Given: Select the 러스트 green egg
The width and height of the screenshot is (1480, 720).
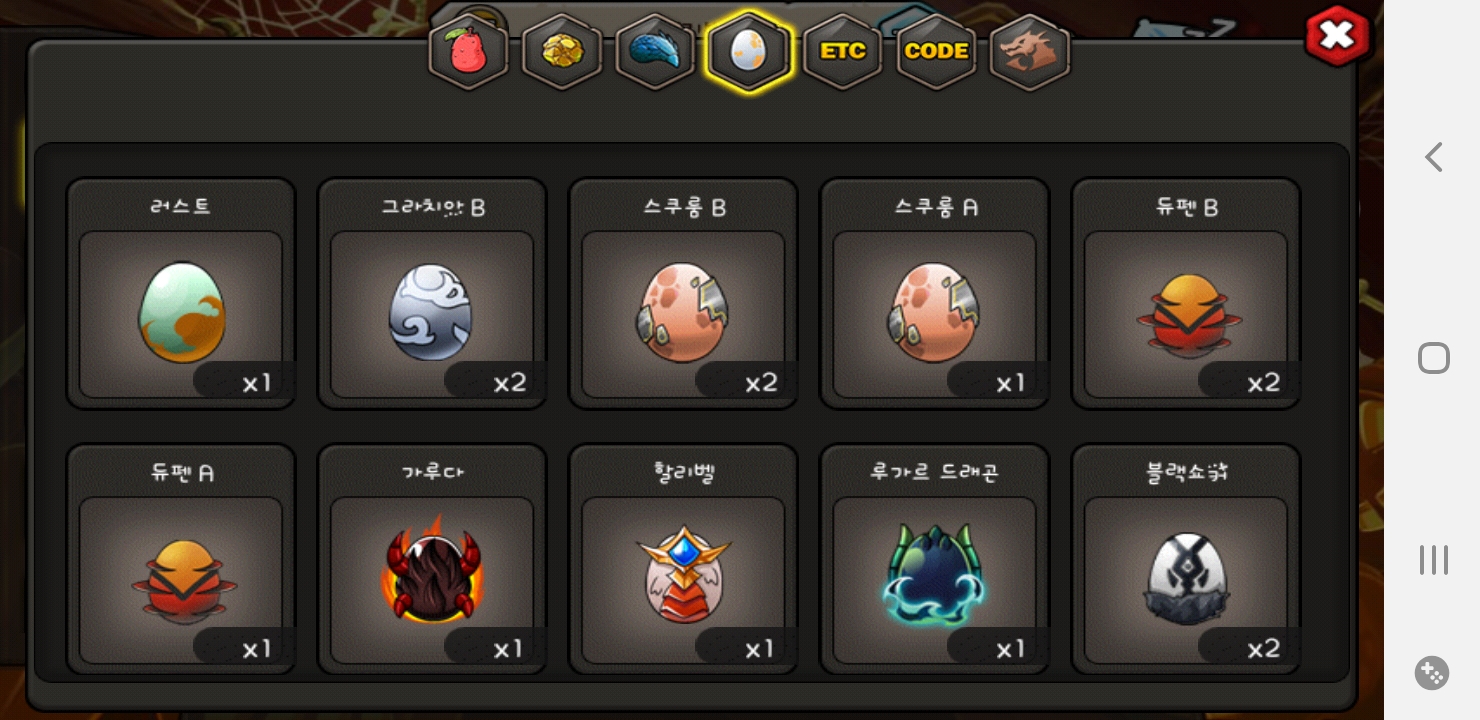Looking at the screenshot, I should (x=181, y=294).
